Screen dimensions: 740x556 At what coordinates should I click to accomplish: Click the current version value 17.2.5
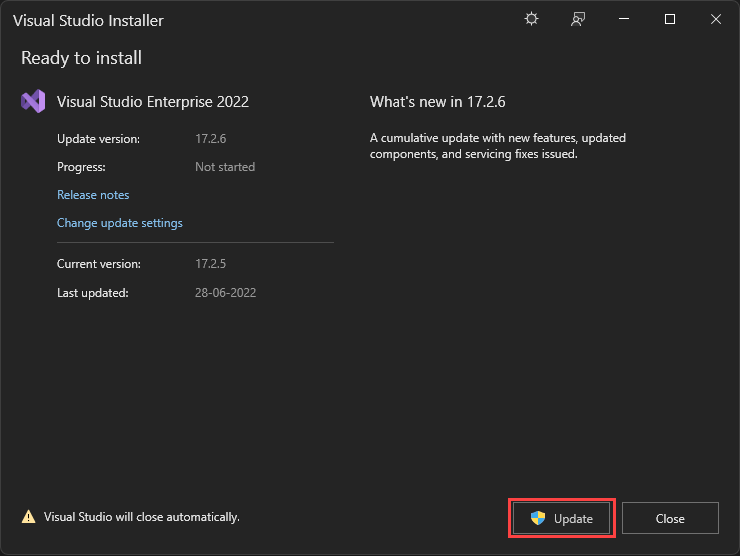point(212,264)
